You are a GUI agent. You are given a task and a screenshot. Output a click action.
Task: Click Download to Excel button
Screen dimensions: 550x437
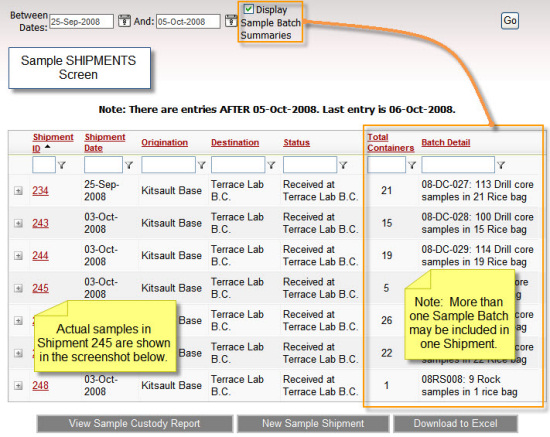pyautogui.click(x=455, y=424)
